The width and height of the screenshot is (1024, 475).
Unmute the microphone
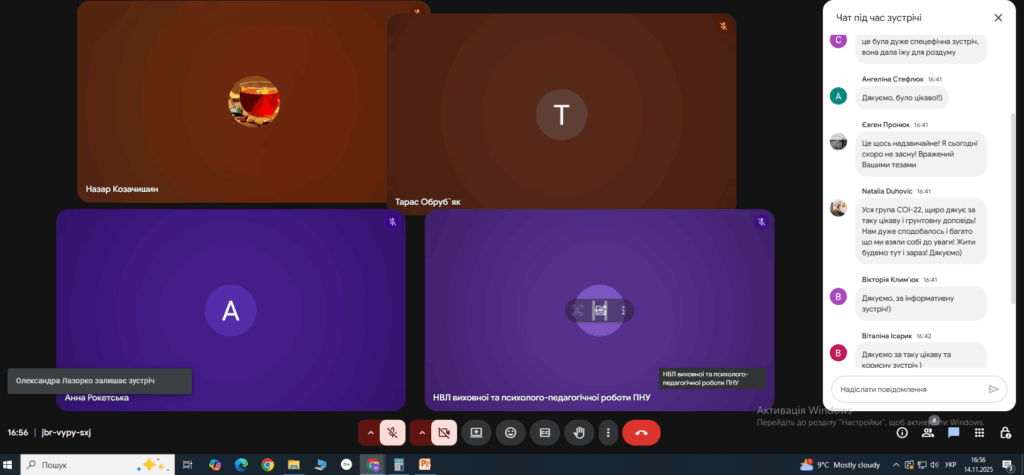392,433
